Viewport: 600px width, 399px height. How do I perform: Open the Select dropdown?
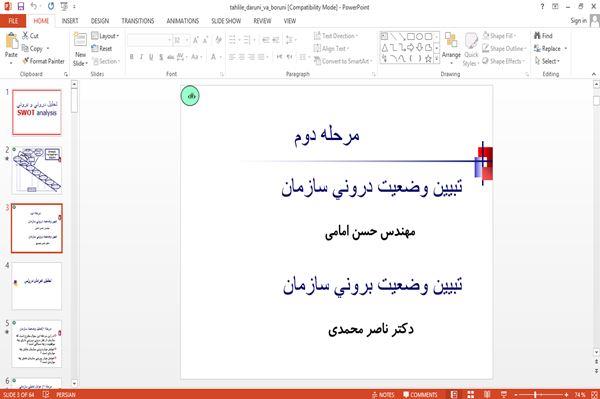pyautogui.click(x=547, y=61)
